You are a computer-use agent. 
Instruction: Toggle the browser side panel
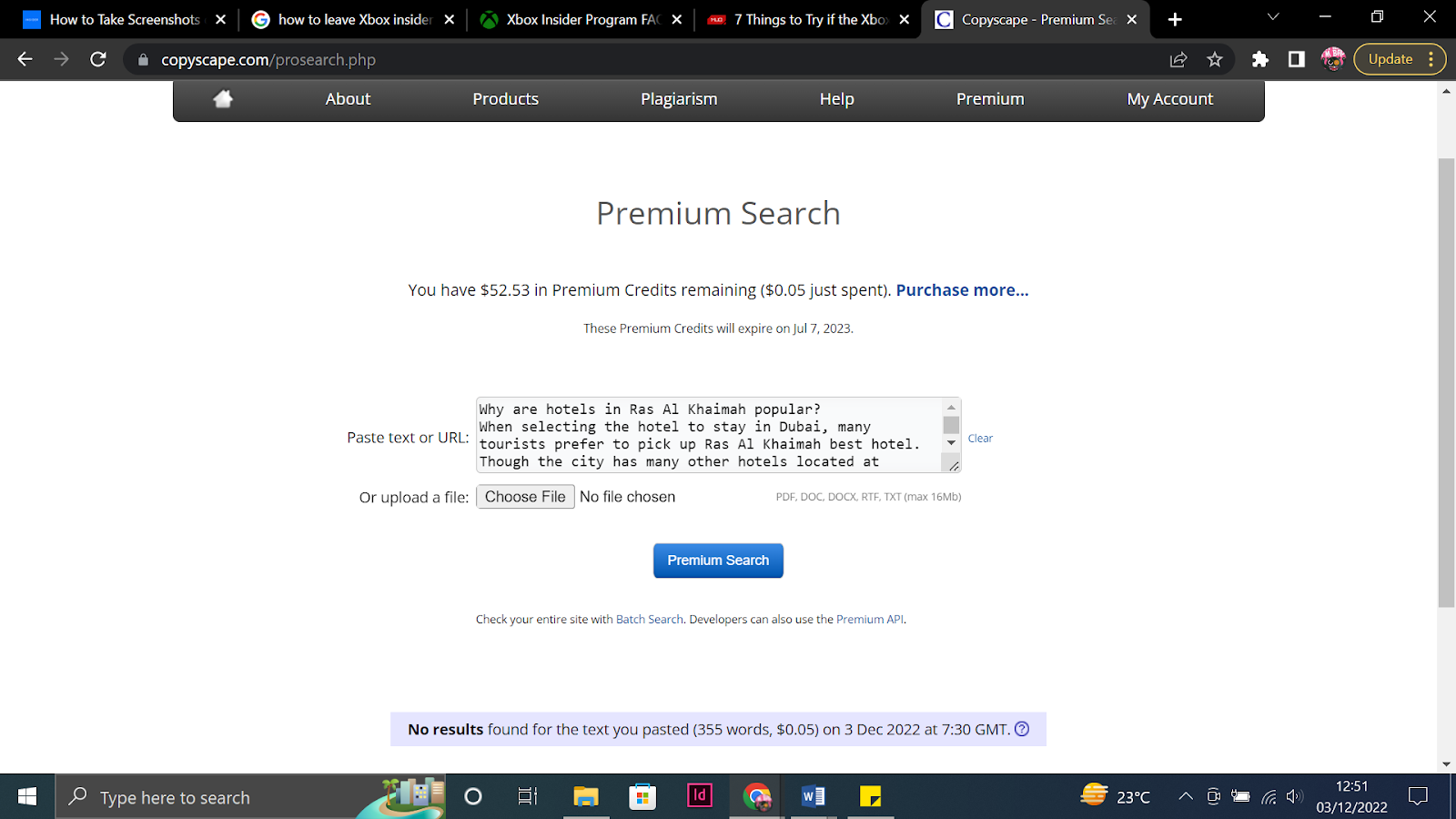coord(1297,59)
